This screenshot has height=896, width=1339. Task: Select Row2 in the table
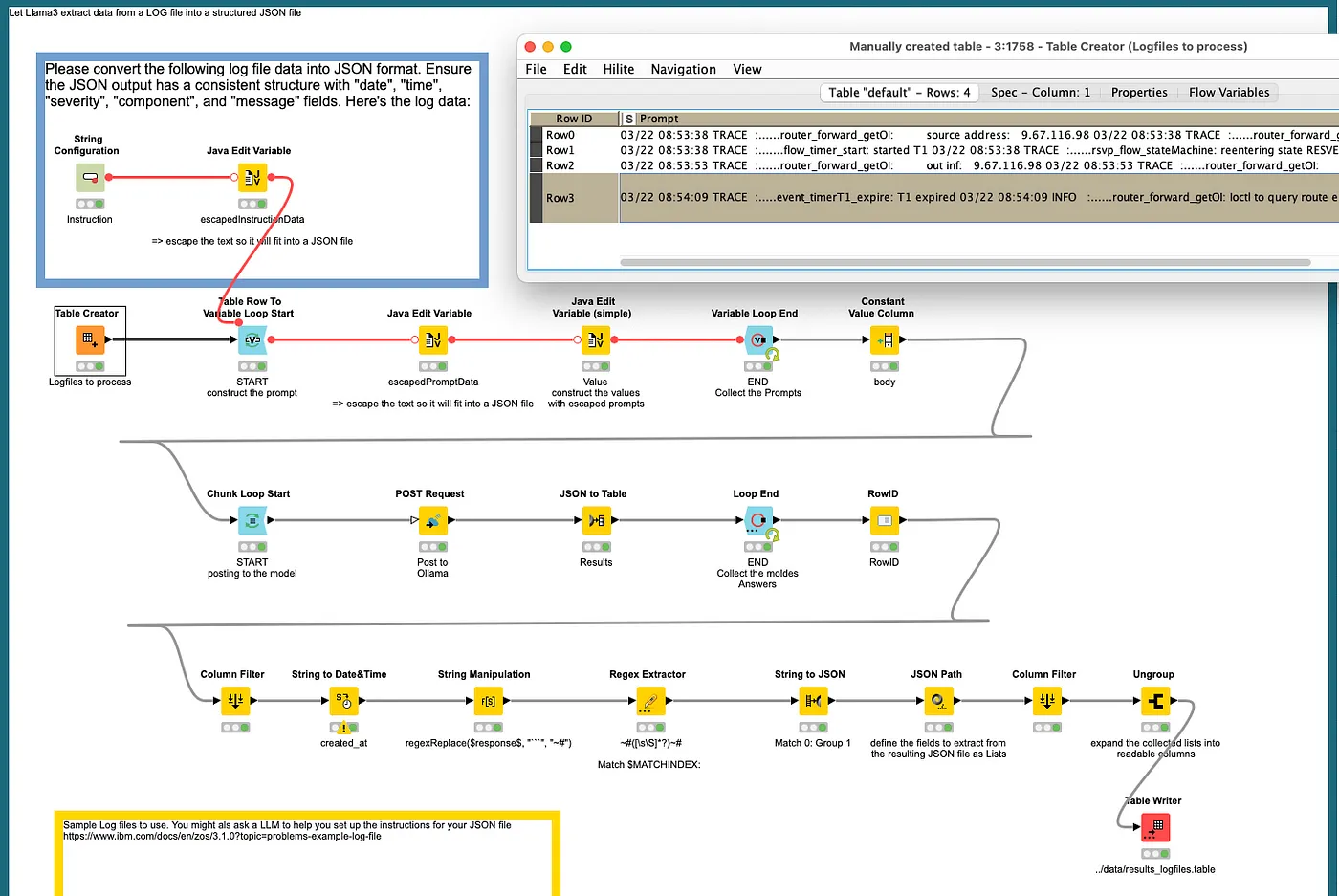[560, 165]
